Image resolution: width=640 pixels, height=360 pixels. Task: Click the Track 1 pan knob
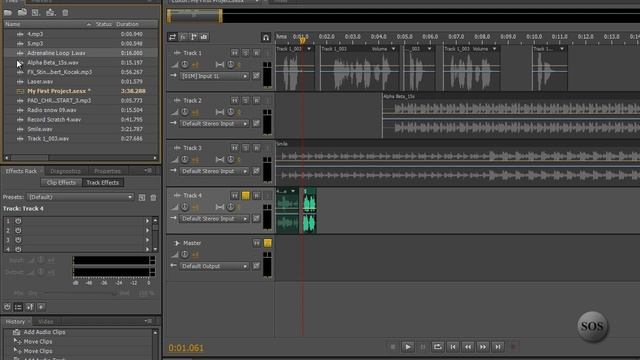click(231, 64)
